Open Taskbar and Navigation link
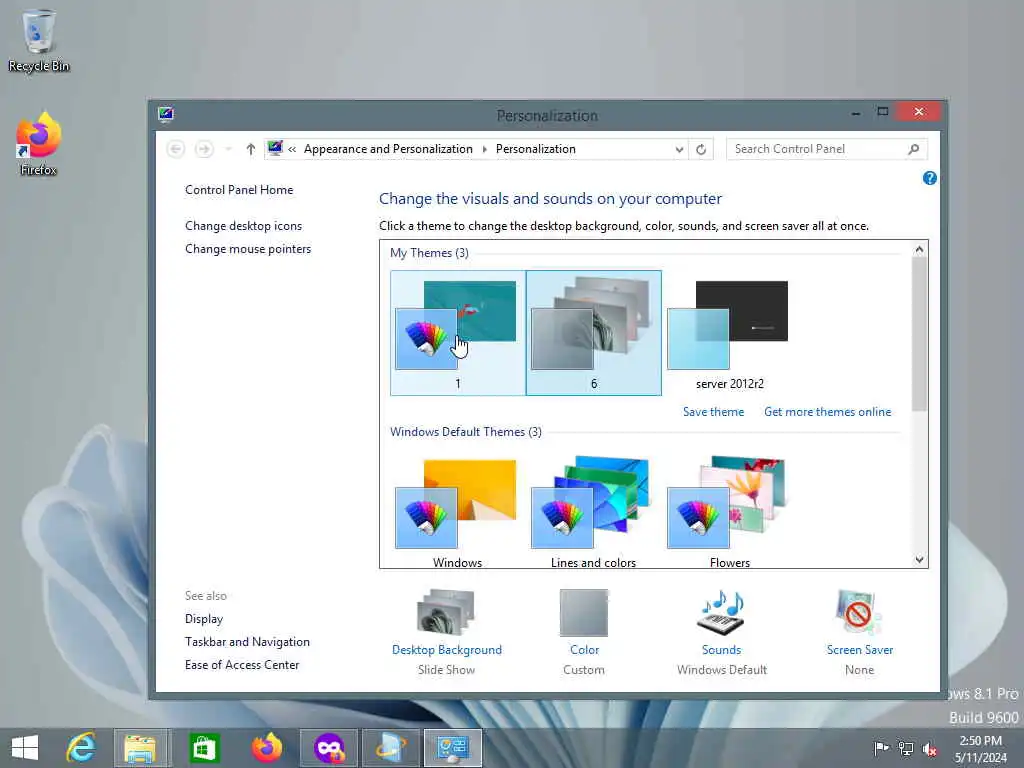Screen dimensions: 1024x768 (x=247, y=642)
